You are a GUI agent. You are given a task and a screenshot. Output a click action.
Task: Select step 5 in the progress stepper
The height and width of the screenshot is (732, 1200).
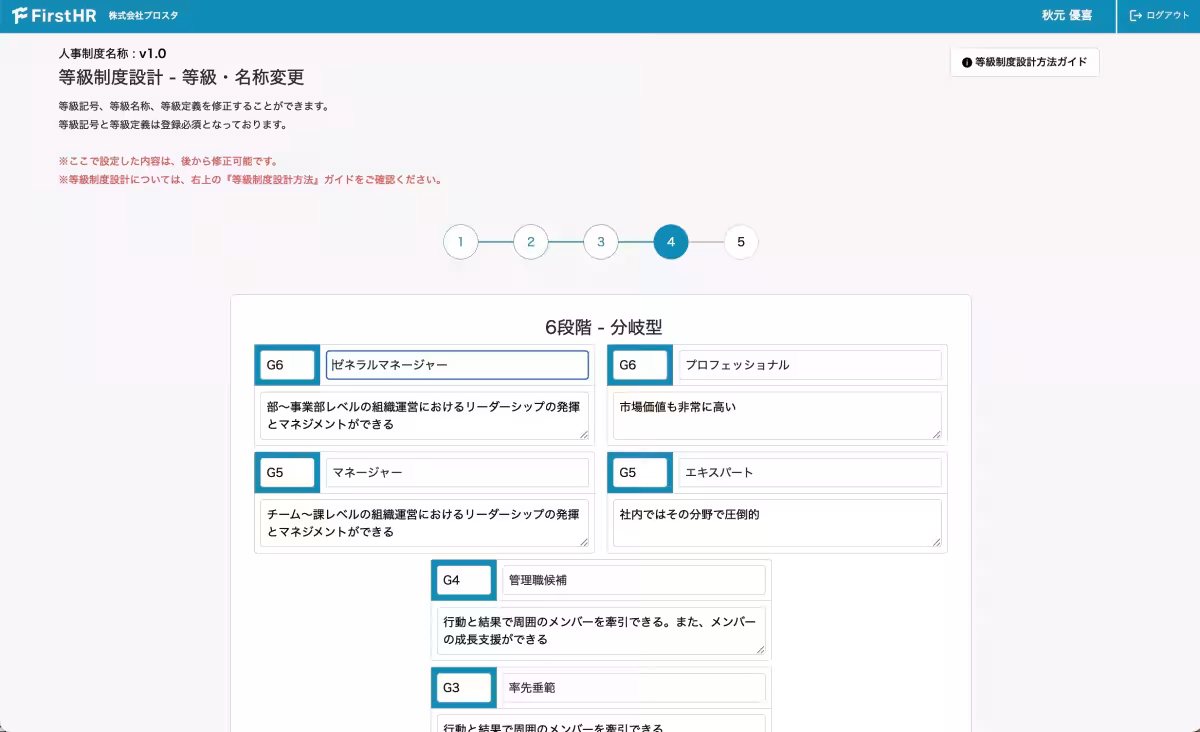click(740, 241)
